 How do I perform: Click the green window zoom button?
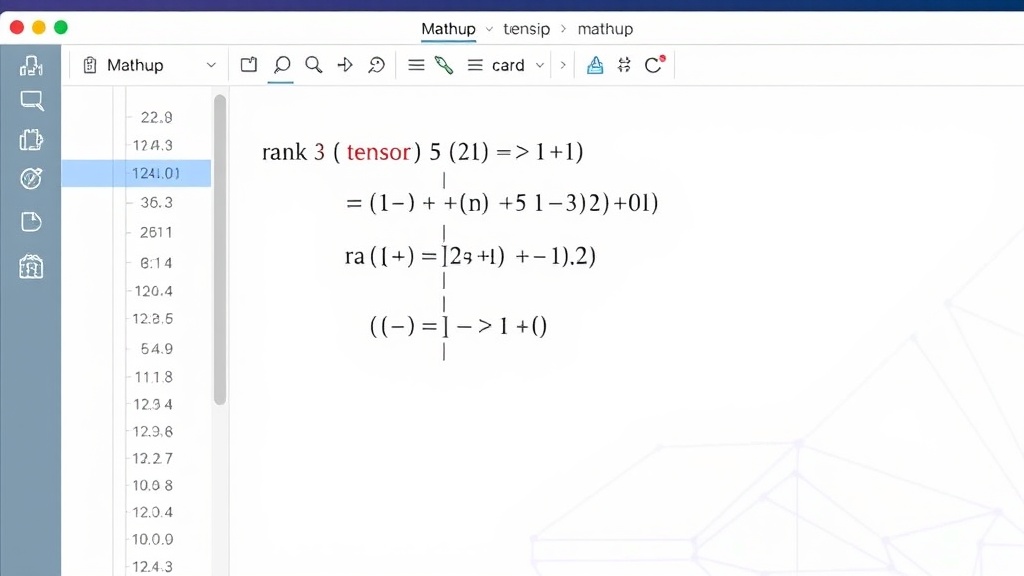click(x=61, y=27)
